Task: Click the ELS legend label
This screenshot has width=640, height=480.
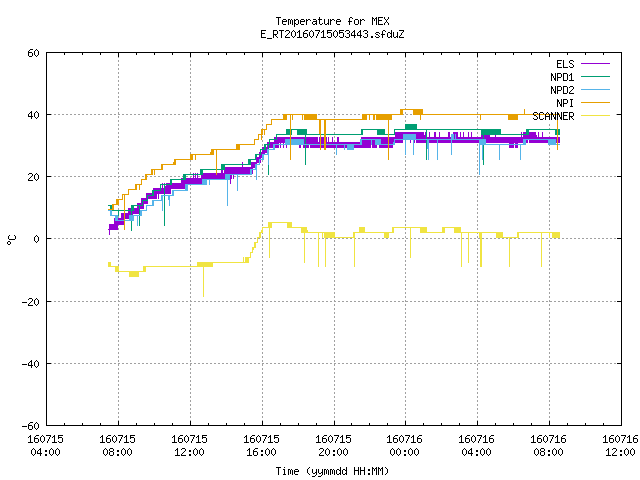Action: point(565,64)
